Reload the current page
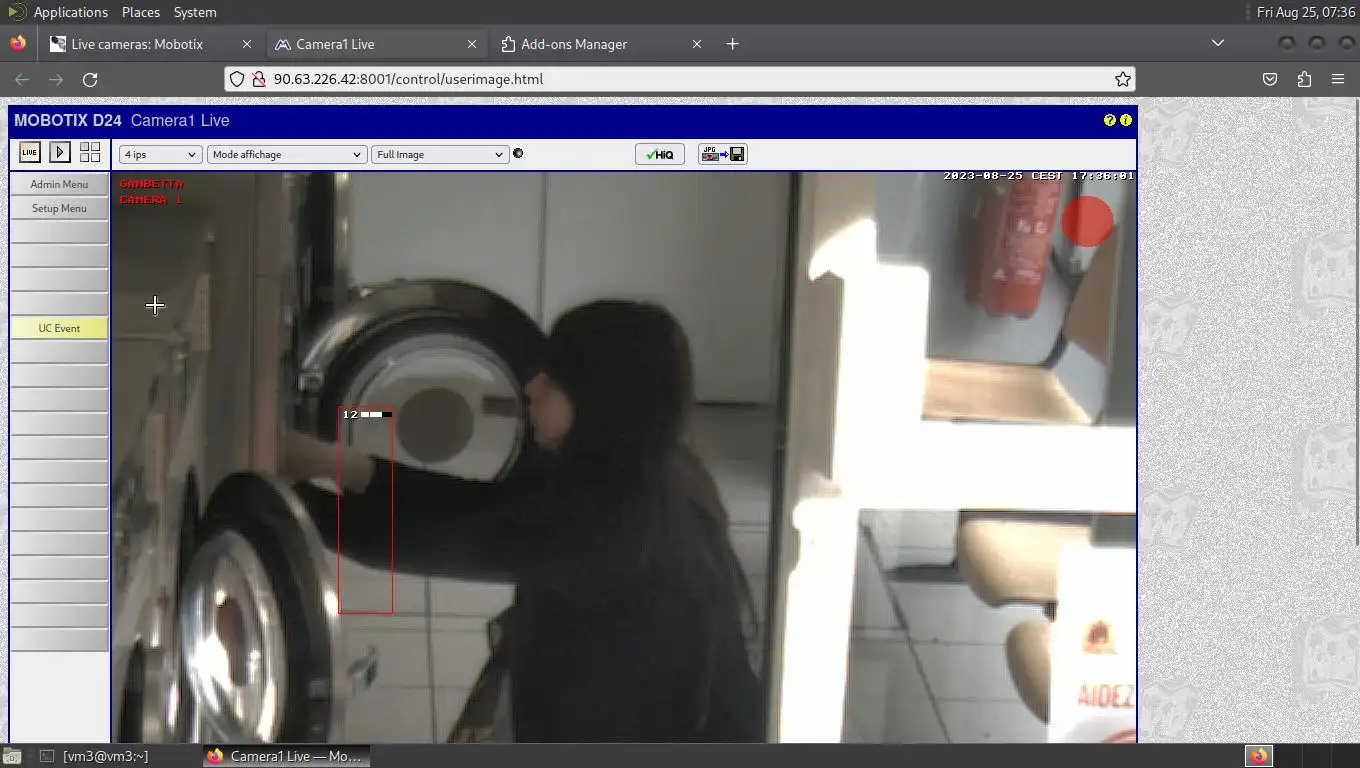 (x=90, y=79)
